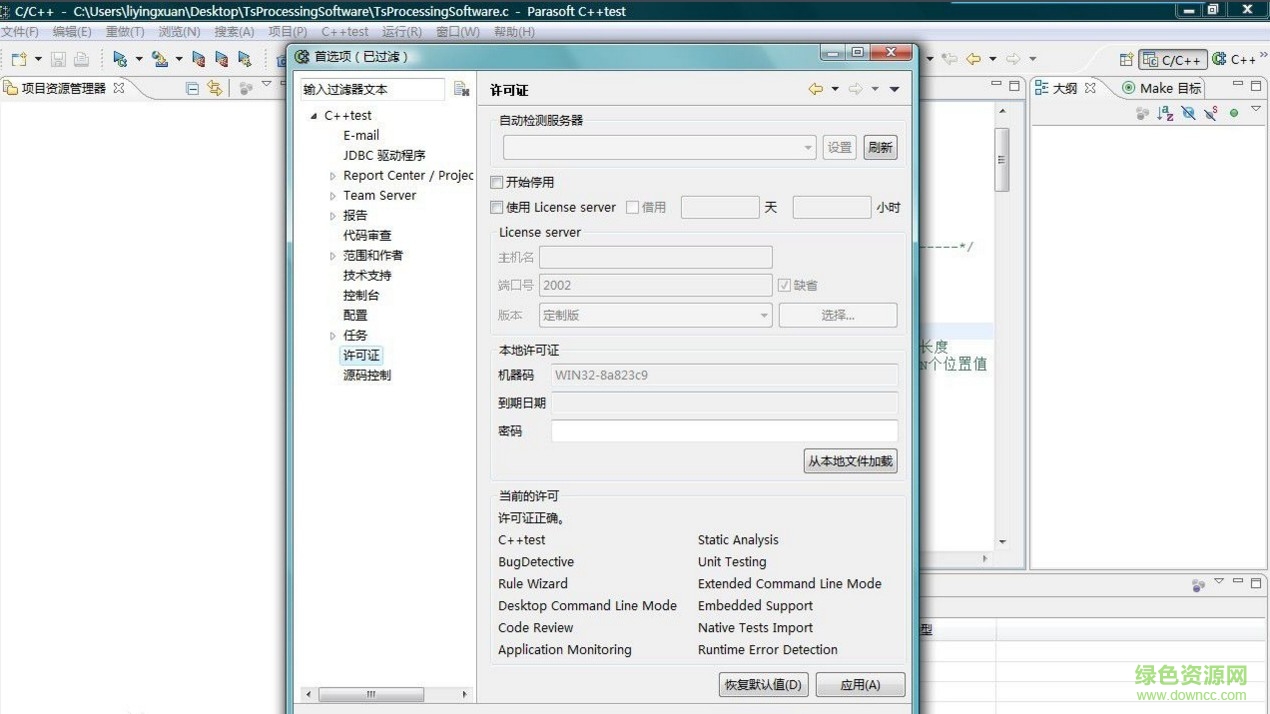Enable the 开始停用 checkbox
Image resolution: width=1270 pixels, height=714 pixels.
tap(496, 182)
